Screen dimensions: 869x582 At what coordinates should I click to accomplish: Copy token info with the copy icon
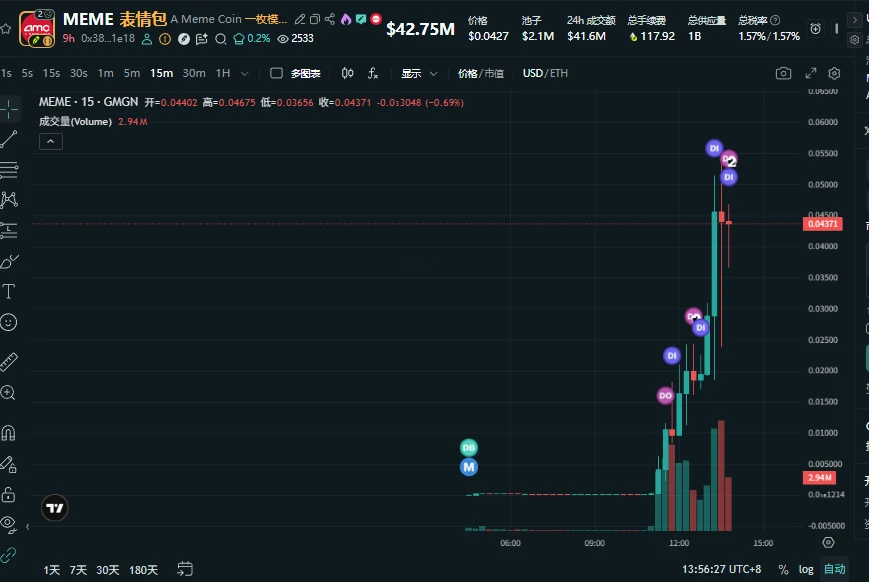pos(315,19)
